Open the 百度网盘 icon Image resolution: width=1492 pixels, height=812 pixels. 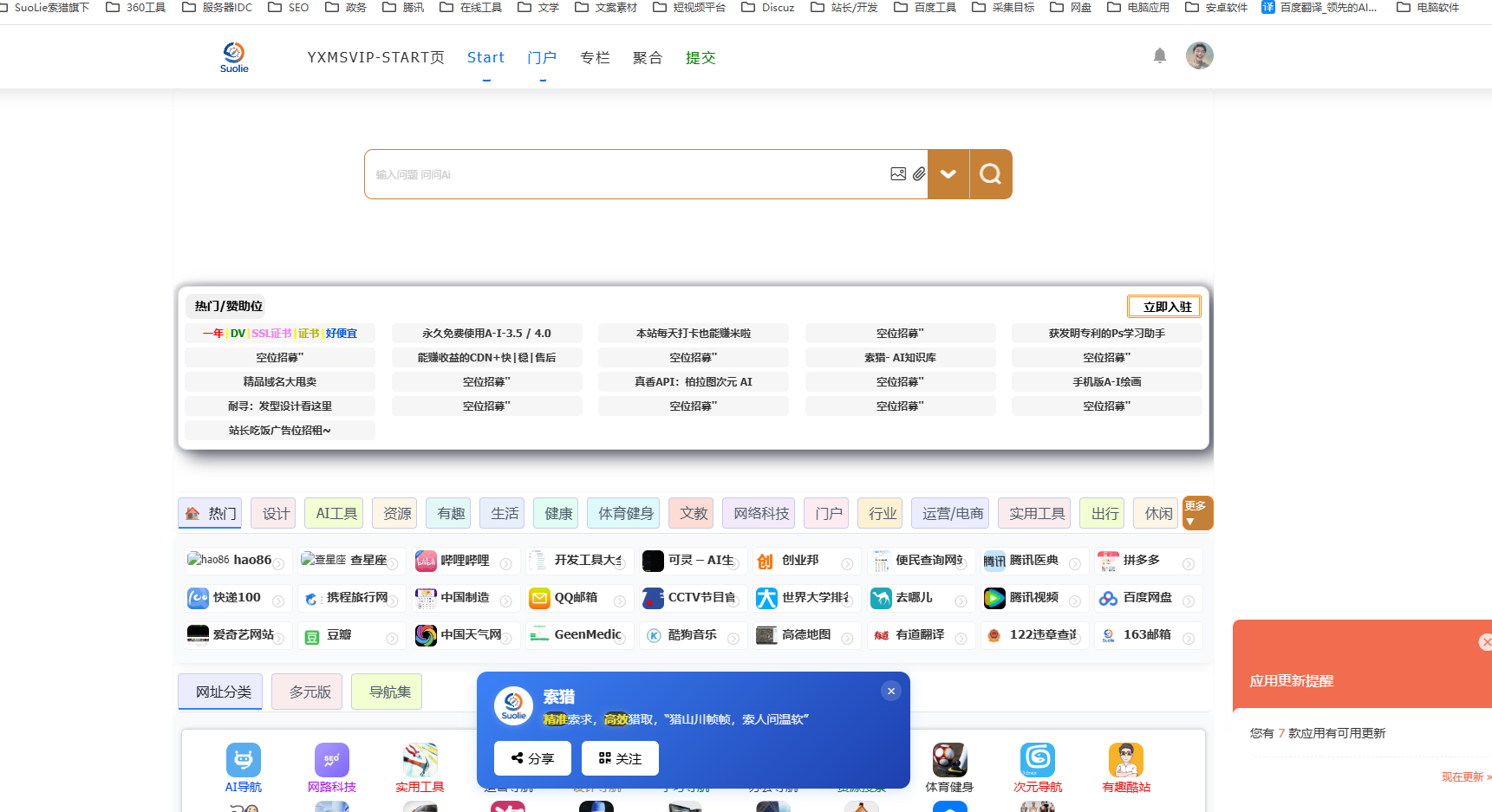(1108, 598)
